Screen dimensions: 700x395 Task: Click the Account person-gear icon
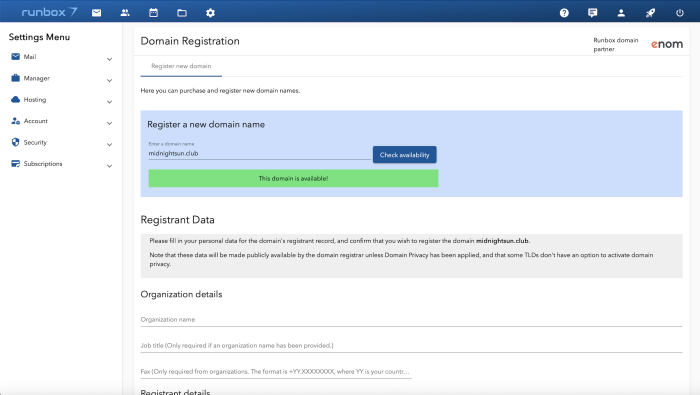(x=16, y=121)
